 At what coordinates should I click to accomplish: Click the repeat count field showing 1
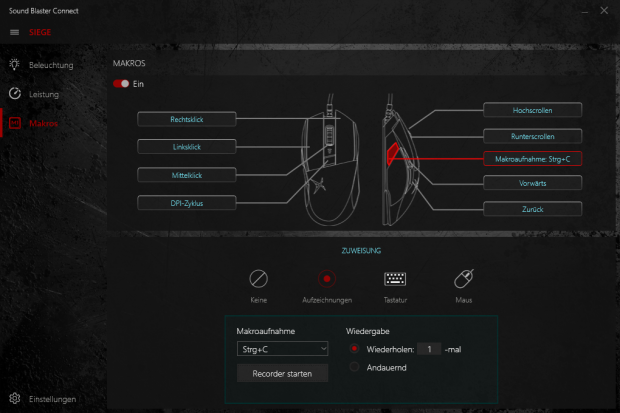click(429, 349)
